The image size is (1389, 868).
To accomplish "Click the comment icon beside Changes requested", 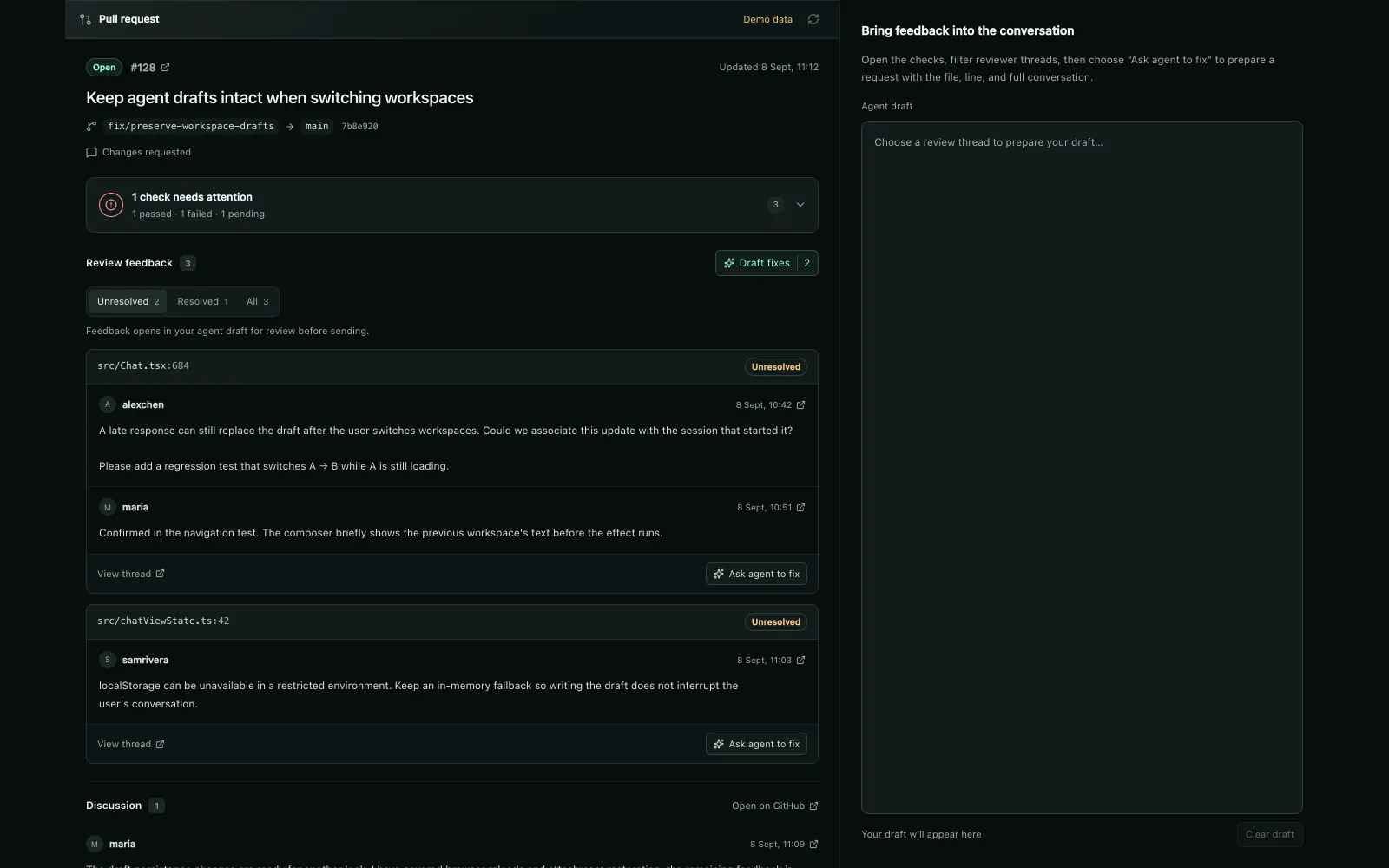I will pyautogui.click(x=91, y=153).
